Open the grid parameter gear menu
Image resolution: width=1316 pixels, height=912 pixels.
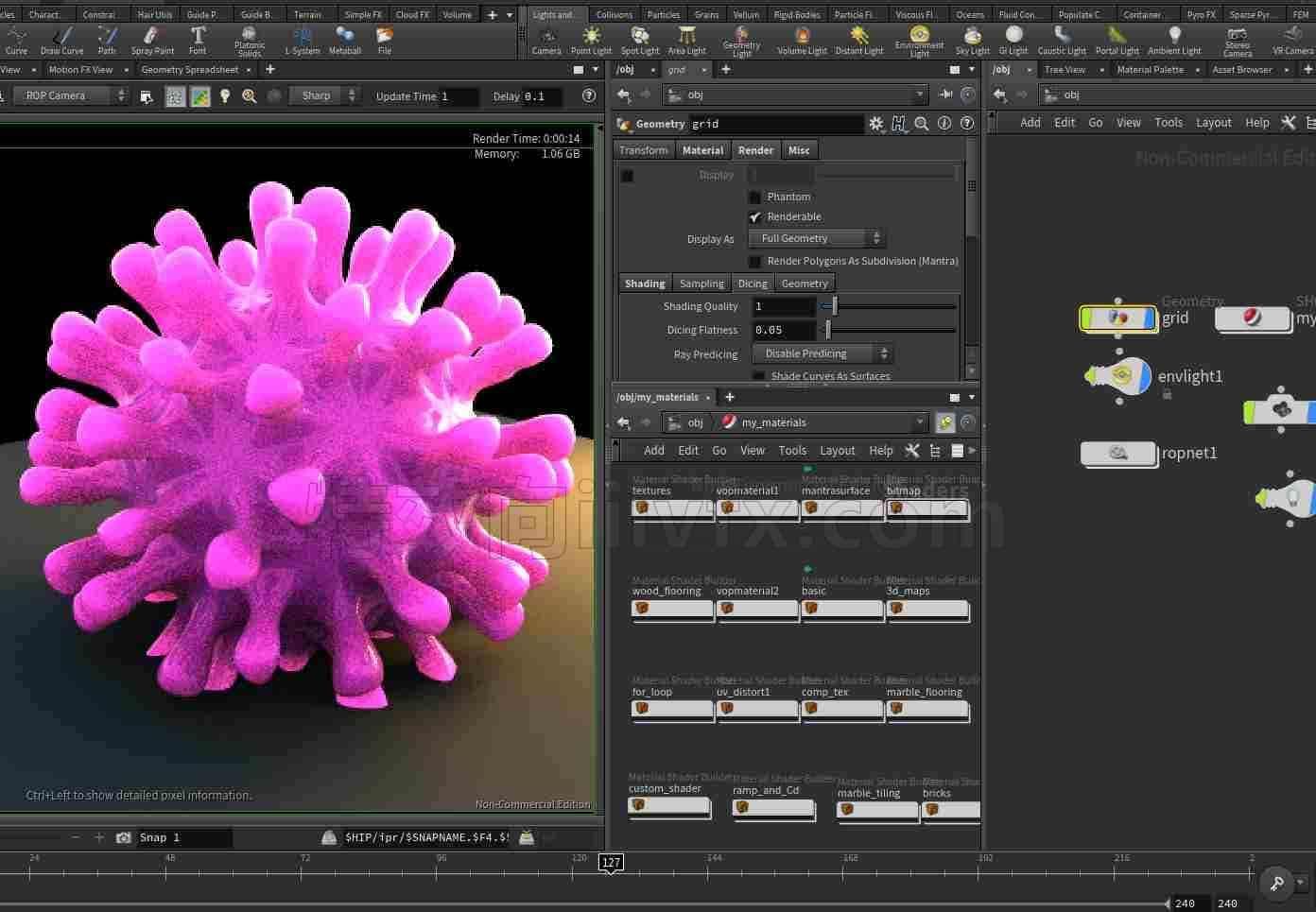876,124
